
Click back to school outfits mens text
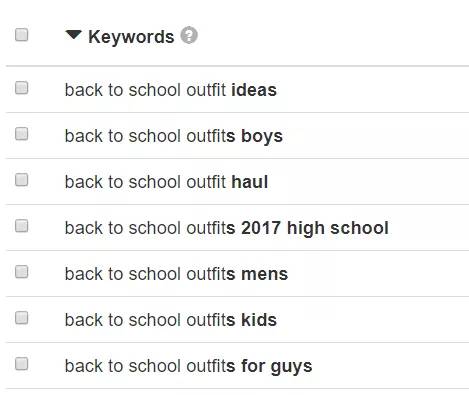coord(176,274)
